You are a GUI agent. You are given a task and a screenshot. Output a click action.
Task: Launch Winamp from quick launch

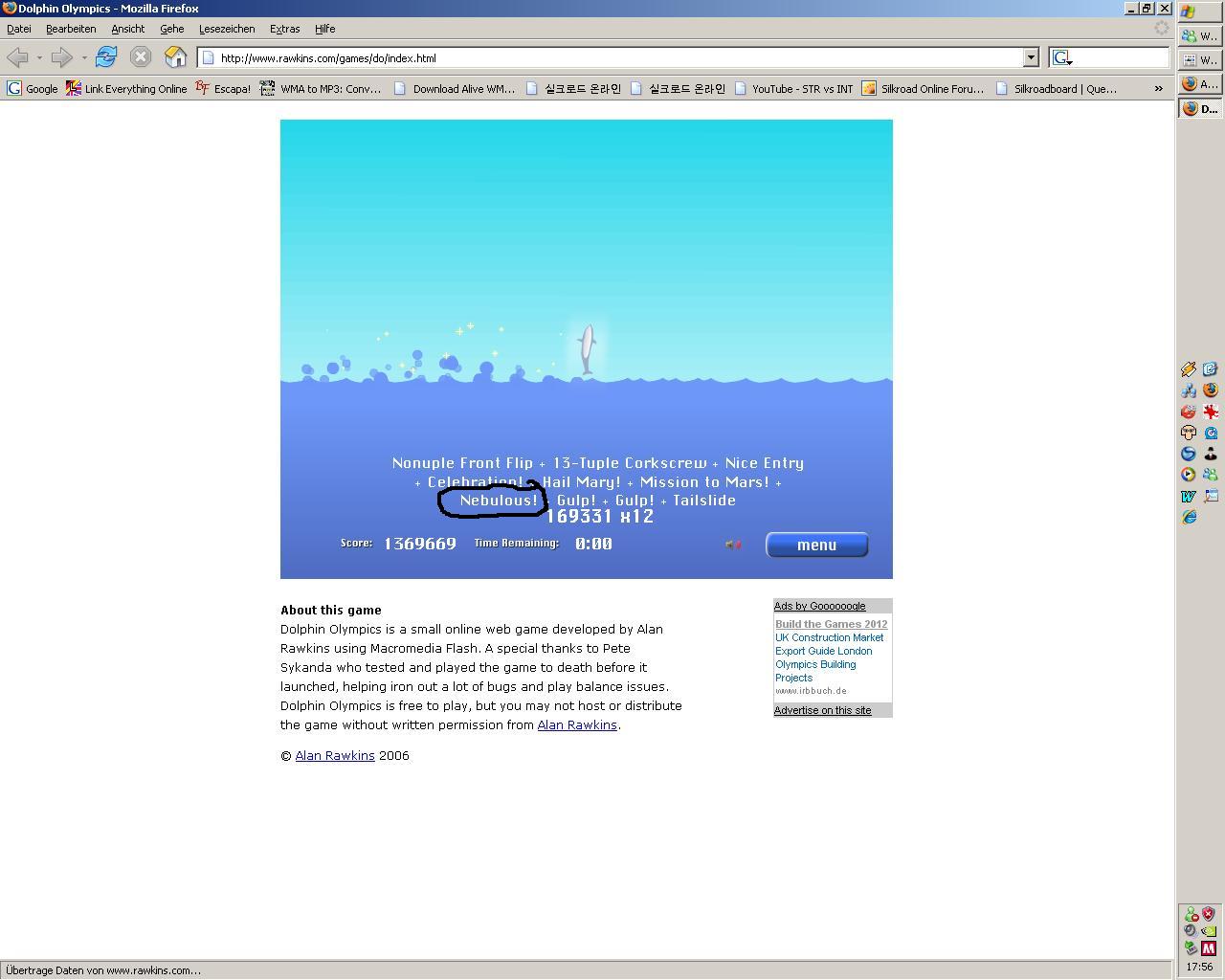click(x=1189, y=369)
